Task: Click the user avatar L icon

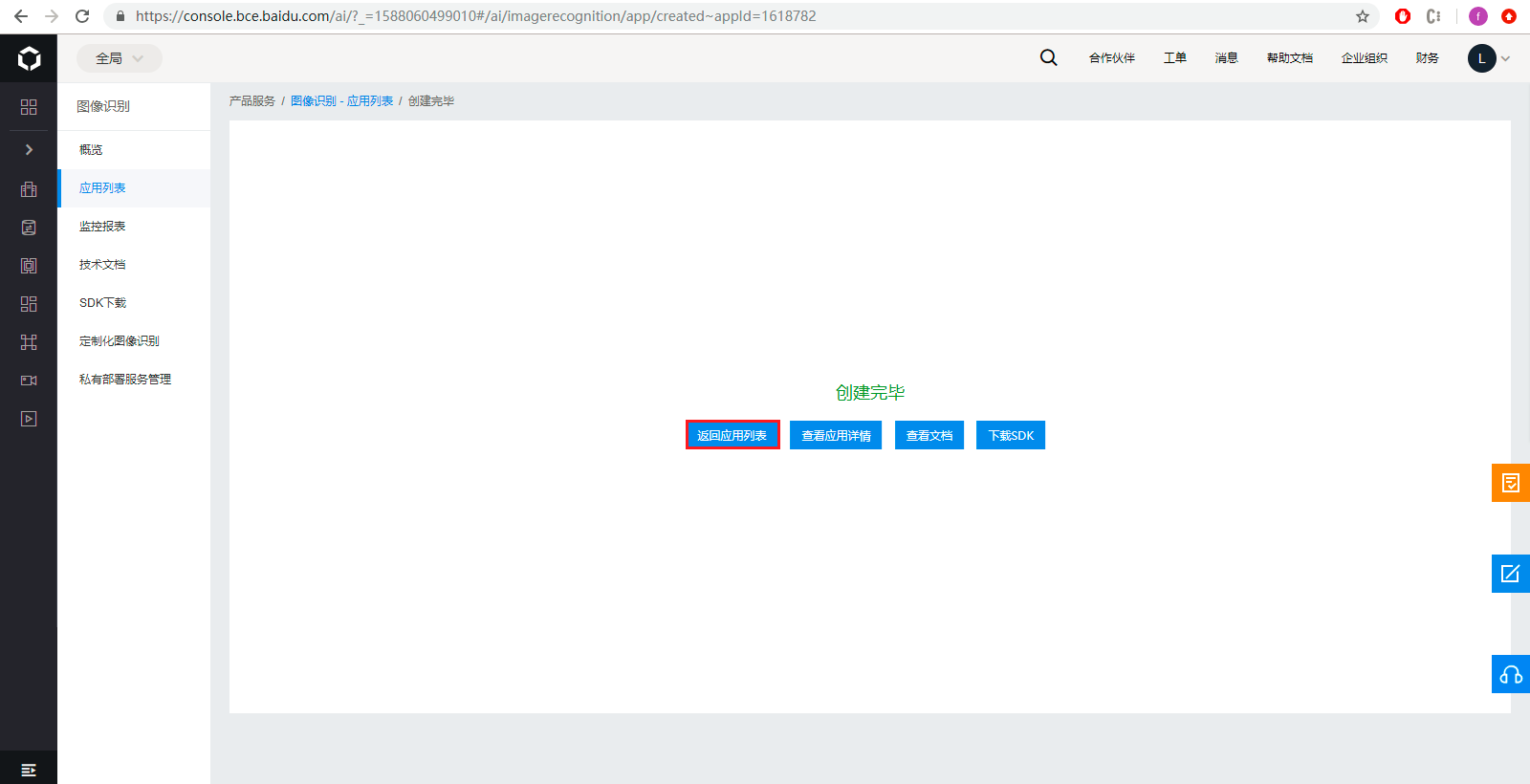Action: (x=1482, y=58)
